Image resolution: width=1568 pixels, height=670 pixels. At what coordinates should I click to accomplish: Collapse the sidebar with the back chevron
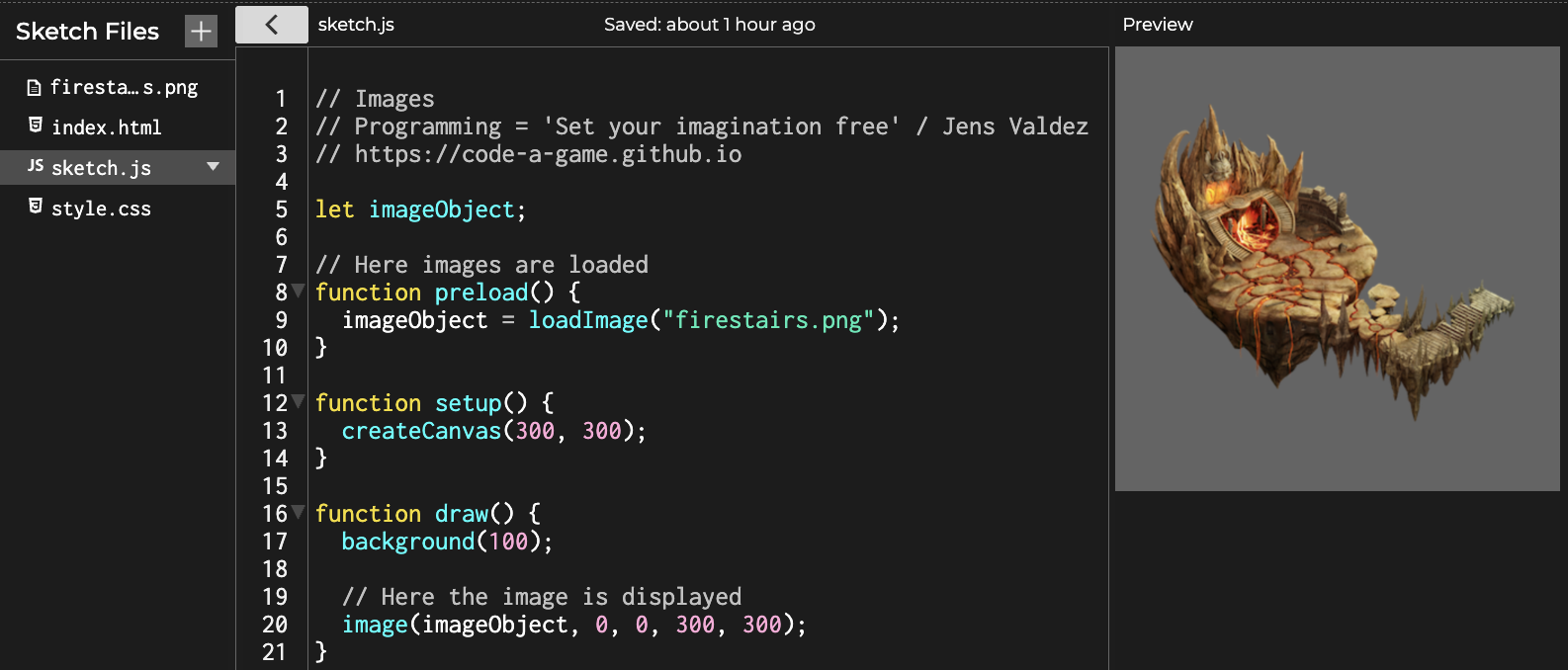coord(272,26)
